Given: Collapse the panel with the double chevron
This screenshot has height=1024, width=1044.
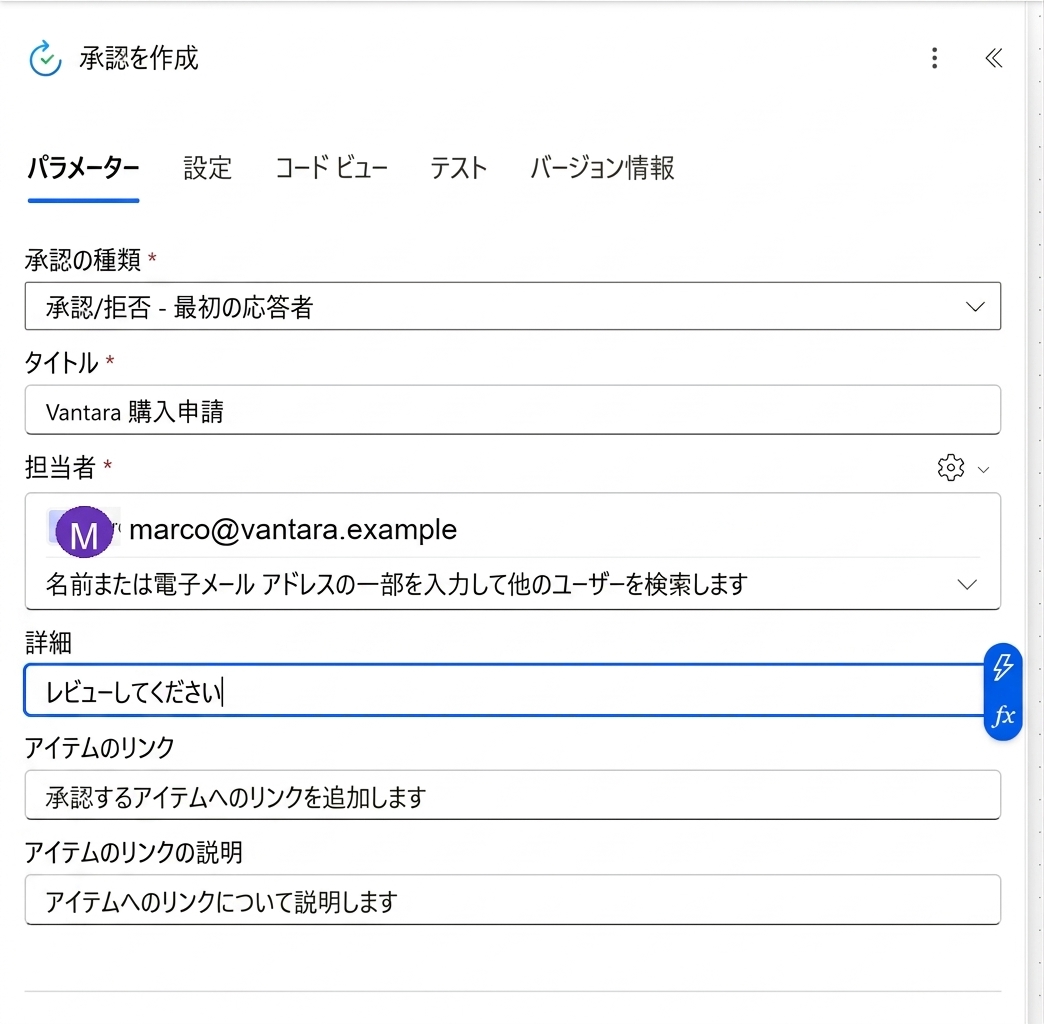Looking at the screenshot, I should [x=993, y=58].
